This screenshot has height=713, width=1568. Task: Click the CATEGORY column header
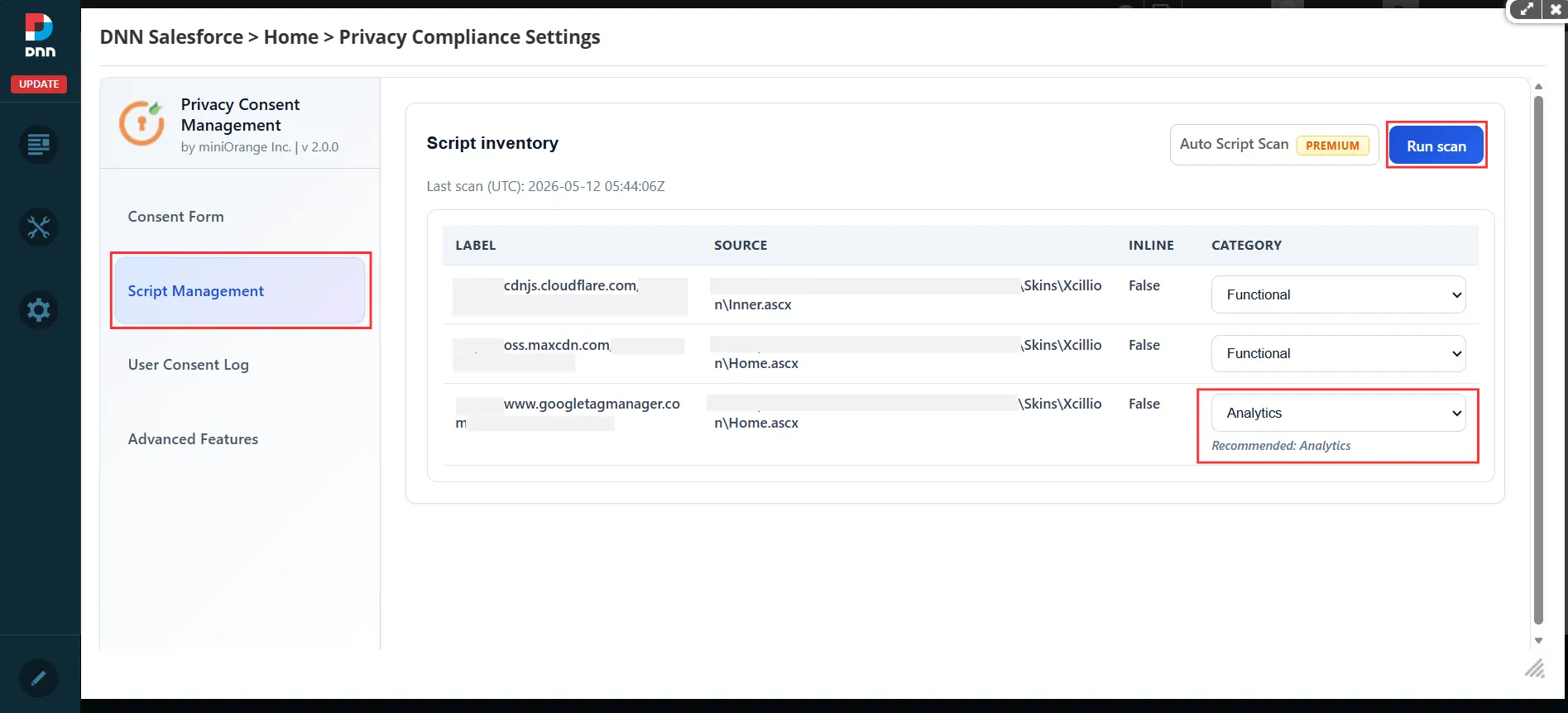coord(1246,246)
